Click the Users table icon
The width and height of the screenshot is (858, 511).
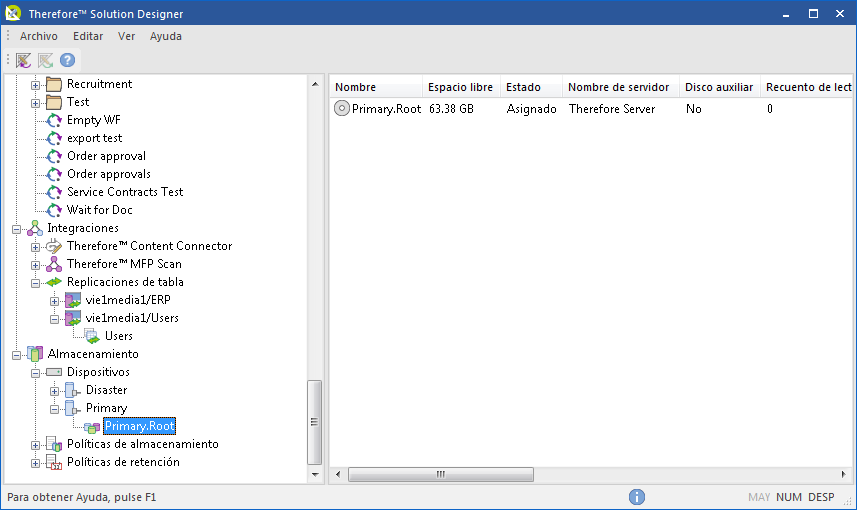pos(92,336)
